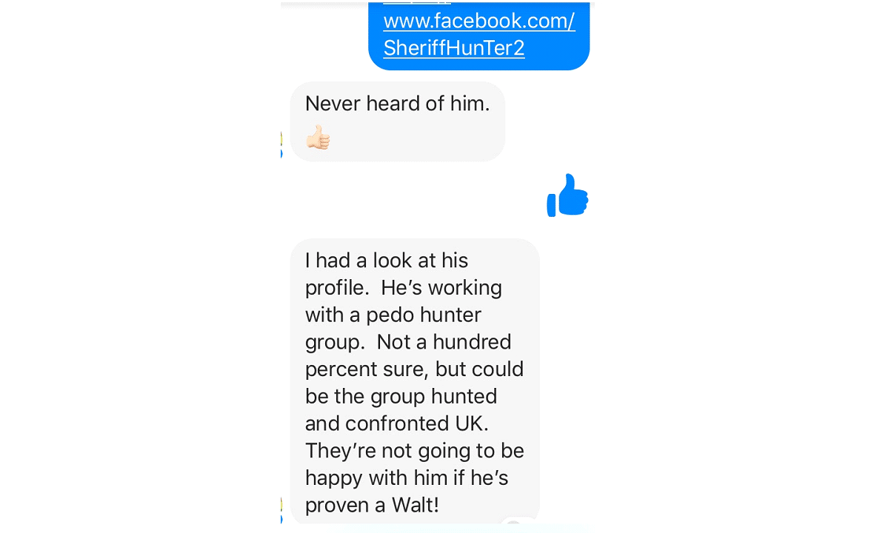Click the 'profile. He's working' line

tap(403, 288)
